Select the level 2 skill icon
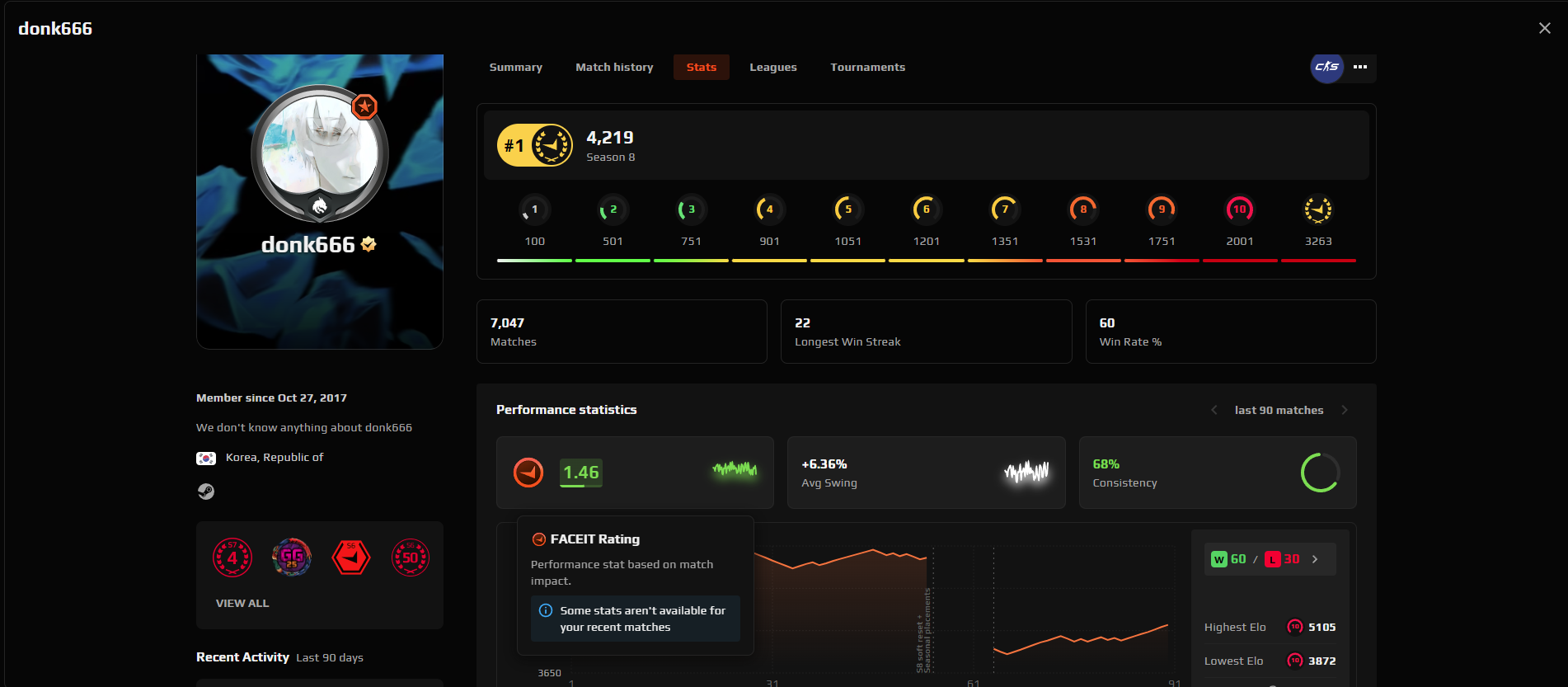 click(613, 209)
